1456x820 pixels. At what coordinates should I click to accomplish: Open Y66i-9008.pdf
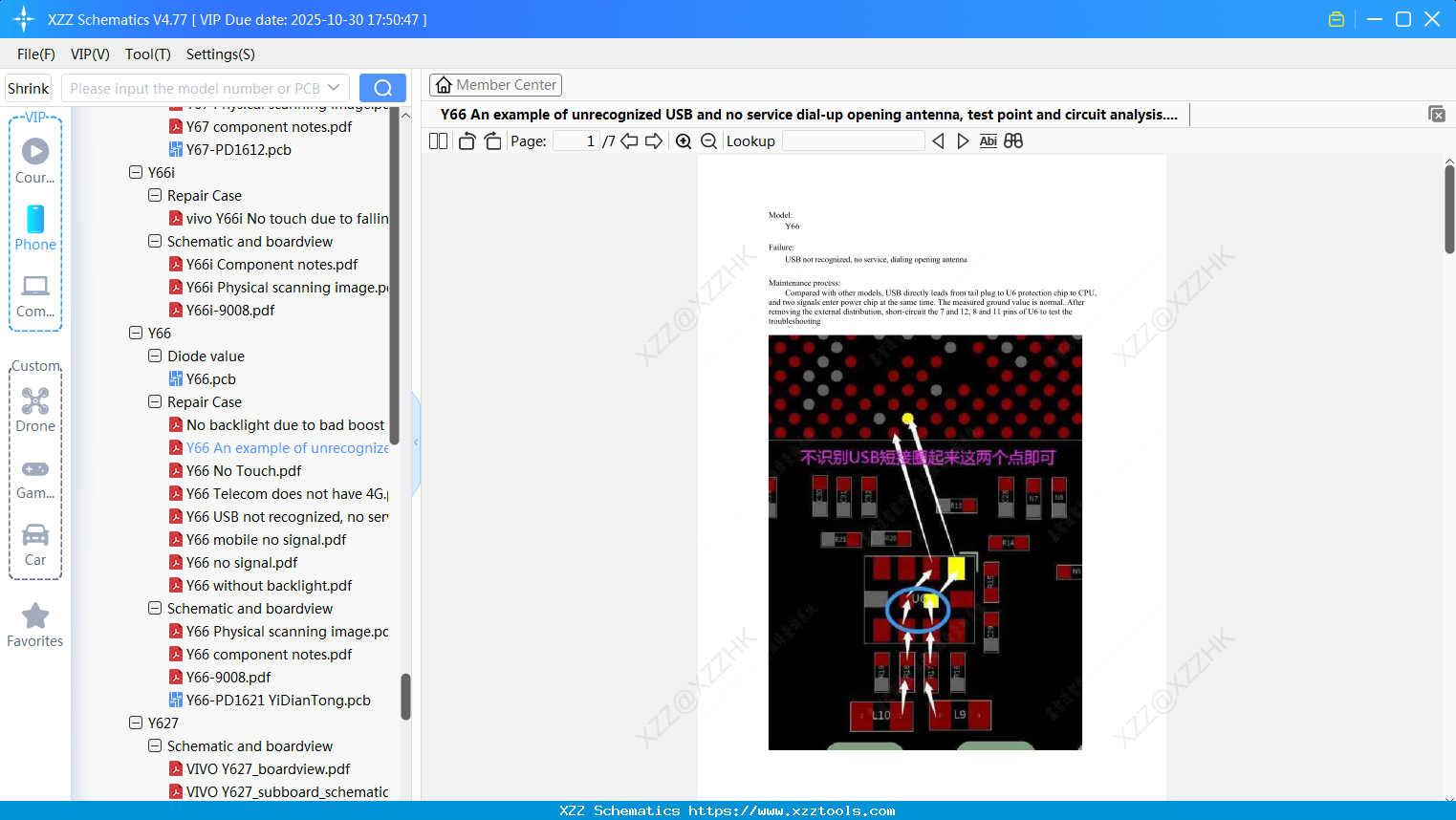click(x=222, y=311)
